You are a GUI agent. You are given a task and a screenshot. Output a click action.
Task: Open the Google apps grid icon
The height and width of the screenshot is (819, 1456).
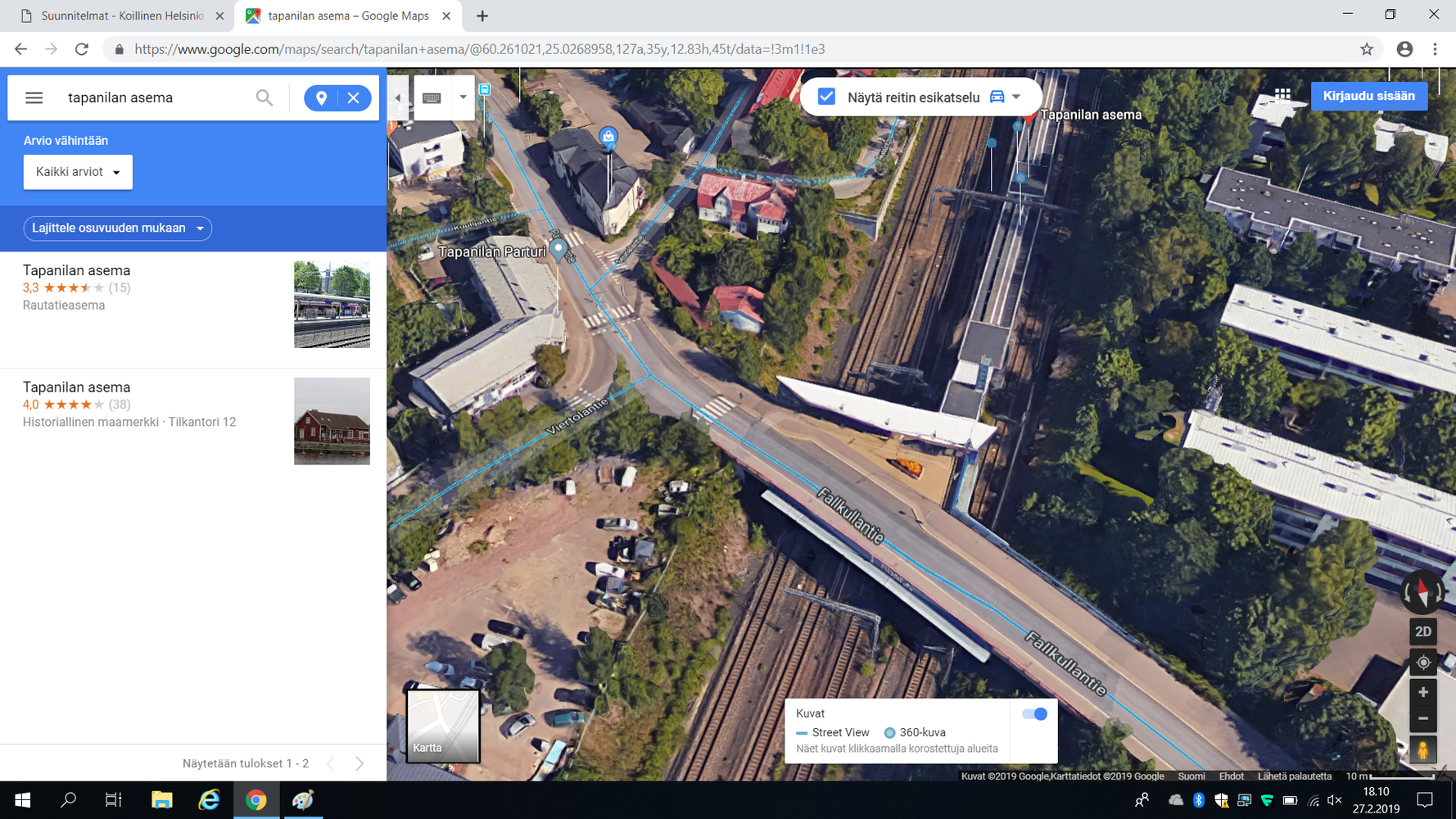point(1282,96)
